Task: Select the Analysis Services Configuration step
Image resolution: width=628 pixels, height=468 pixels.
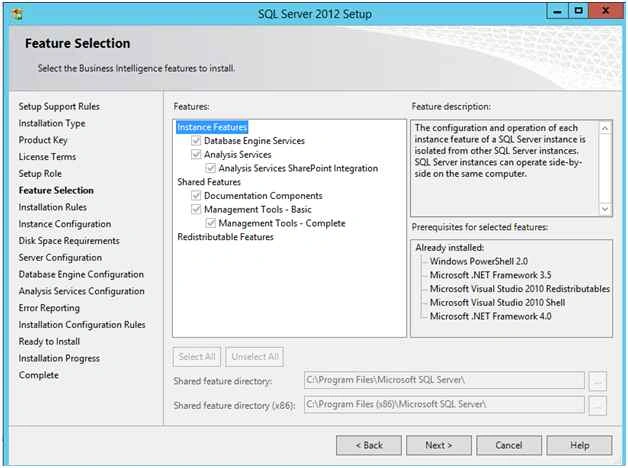Action: 82,291
